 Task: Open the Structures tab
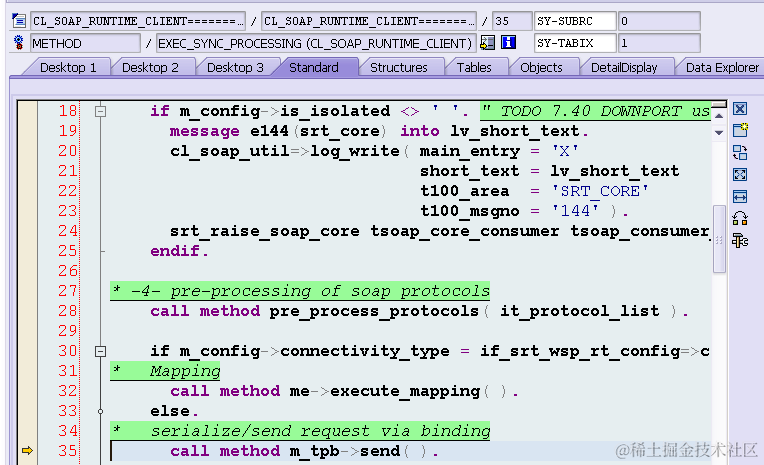click(399, 67)
